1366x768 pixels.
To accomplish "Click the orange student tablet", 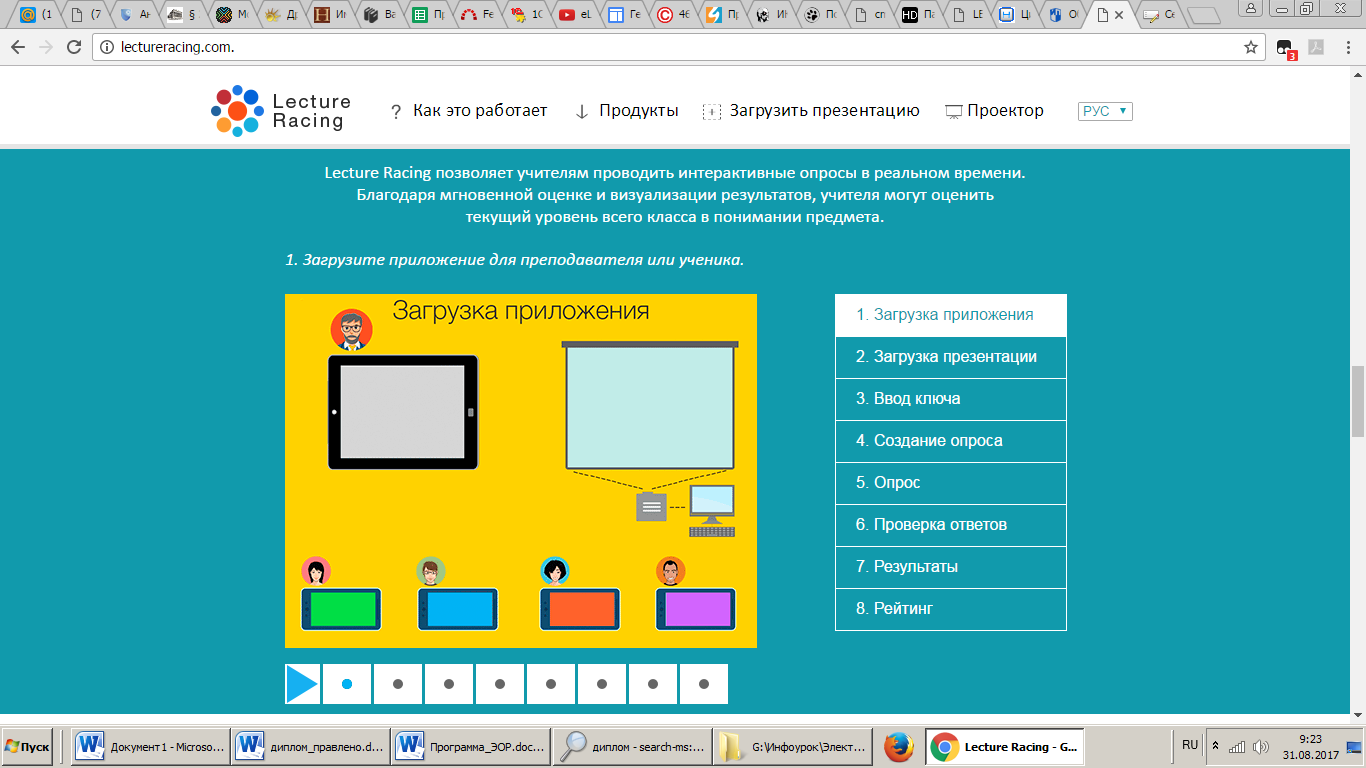I will coord(580,609).
